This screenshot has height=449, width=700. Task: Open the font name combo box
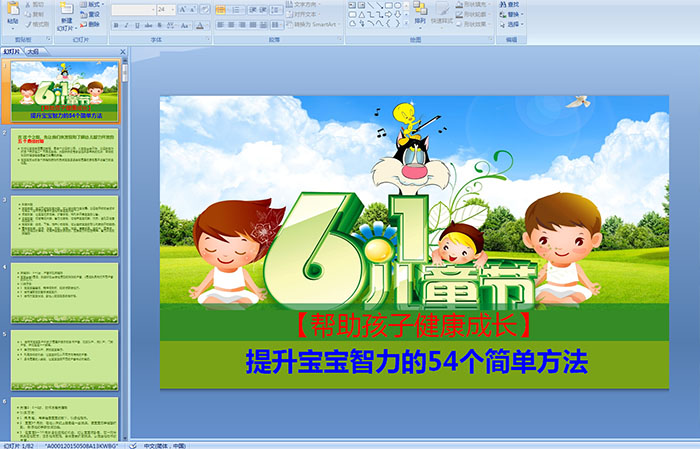(x=133, y=10)
